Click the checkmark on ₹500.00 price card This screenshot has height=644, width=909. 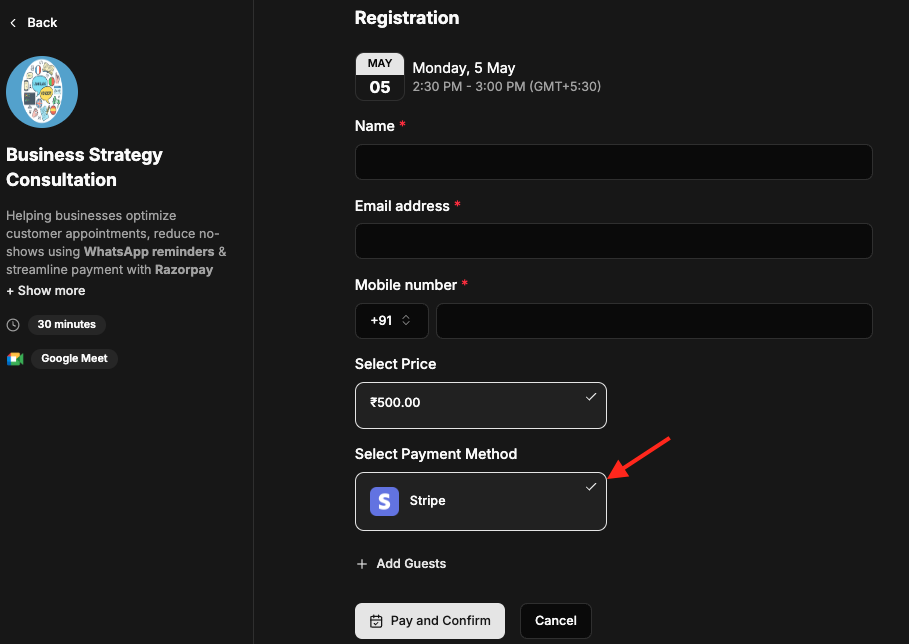[x=591, y=397]
